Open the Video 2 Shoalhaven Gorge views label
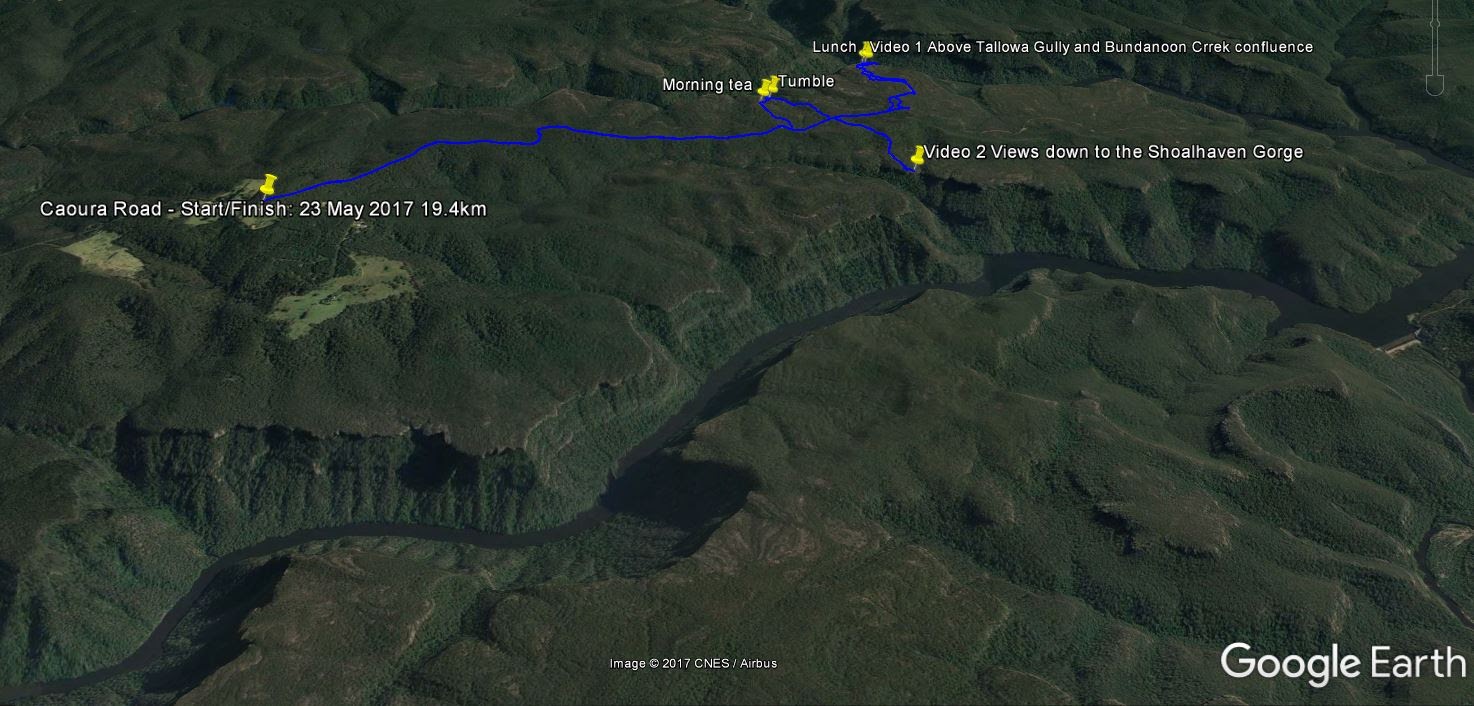1474x706 pixels. [x=1113, y=152]
